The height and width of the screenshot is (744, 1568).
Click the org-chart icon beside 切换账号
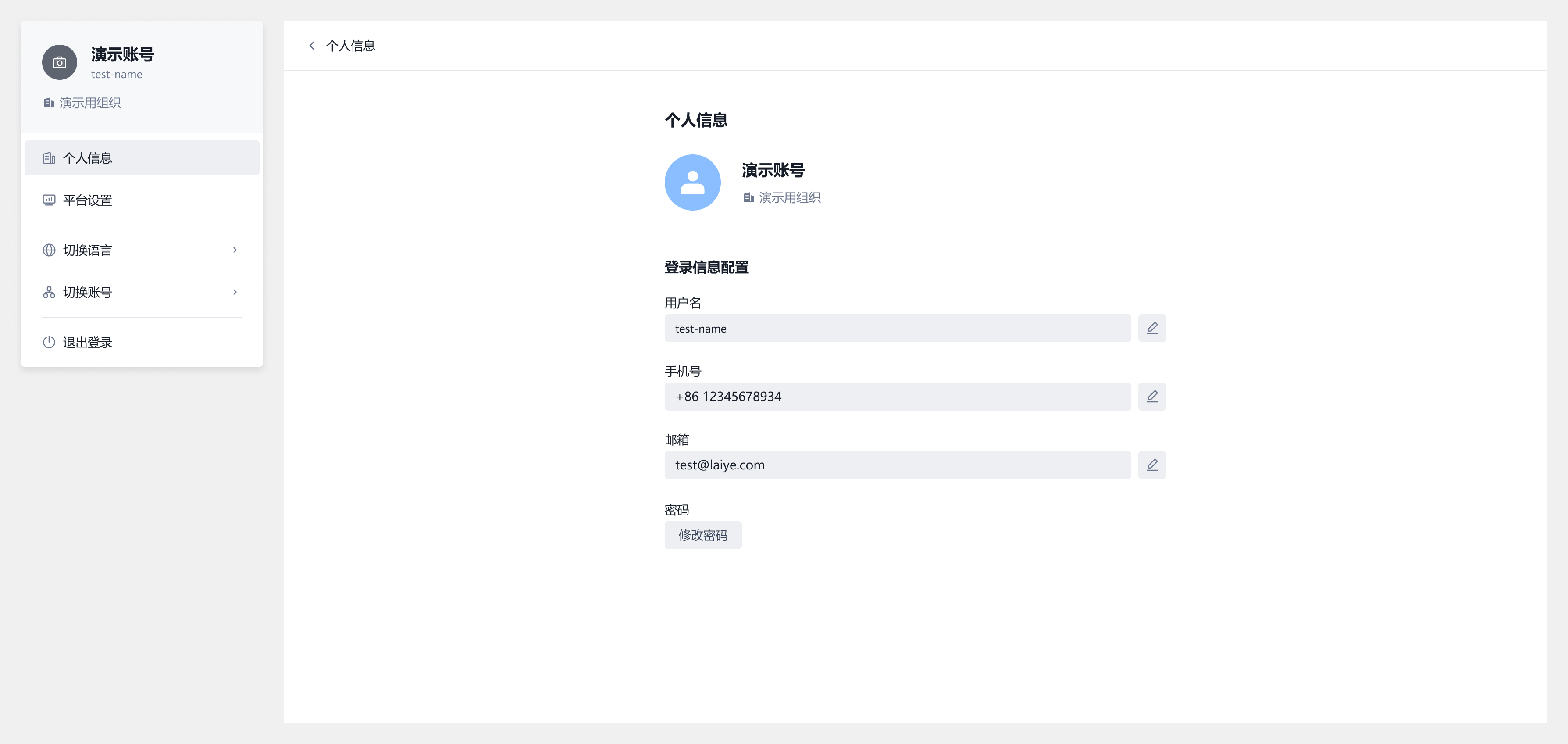click(49, 292)
